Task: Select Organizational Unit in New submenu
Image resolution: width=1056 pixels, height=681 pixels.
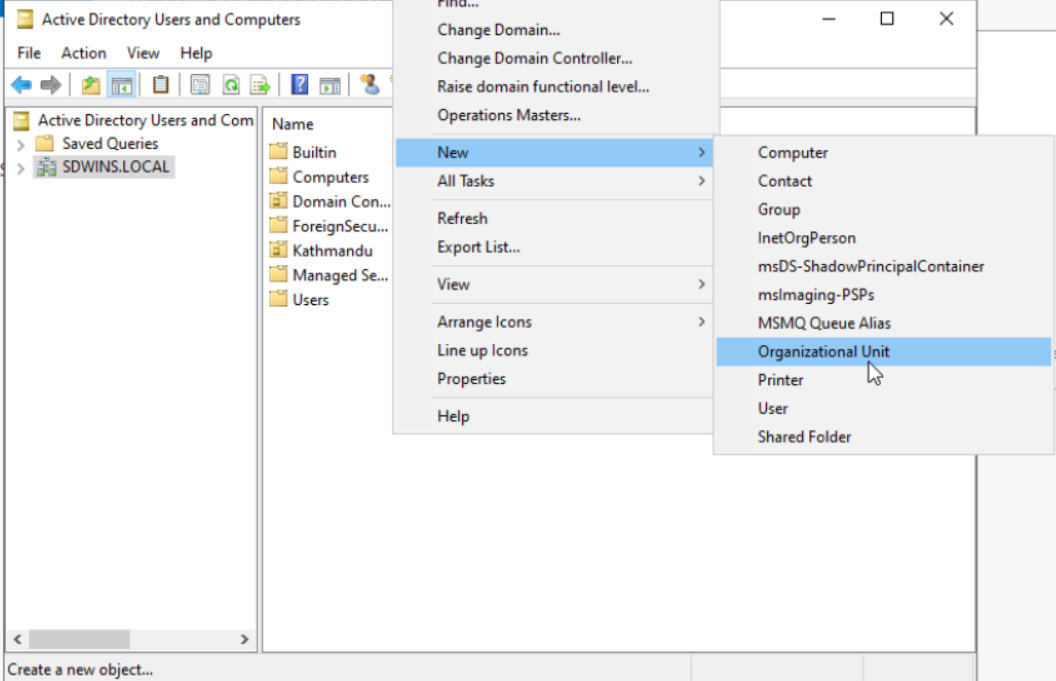Action: coord(884,352)
